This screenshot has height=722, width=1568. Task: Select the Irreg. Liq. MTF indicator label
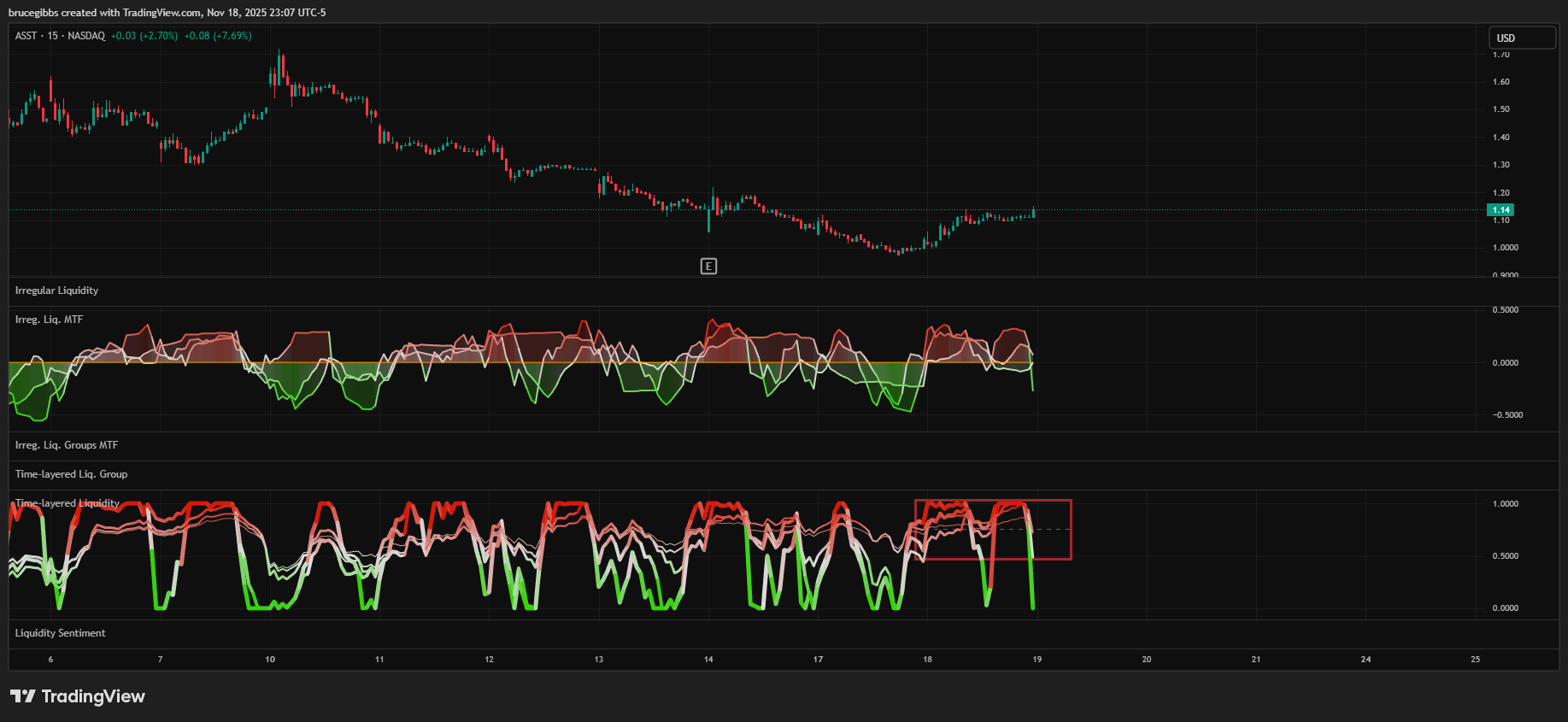[49, 320]
